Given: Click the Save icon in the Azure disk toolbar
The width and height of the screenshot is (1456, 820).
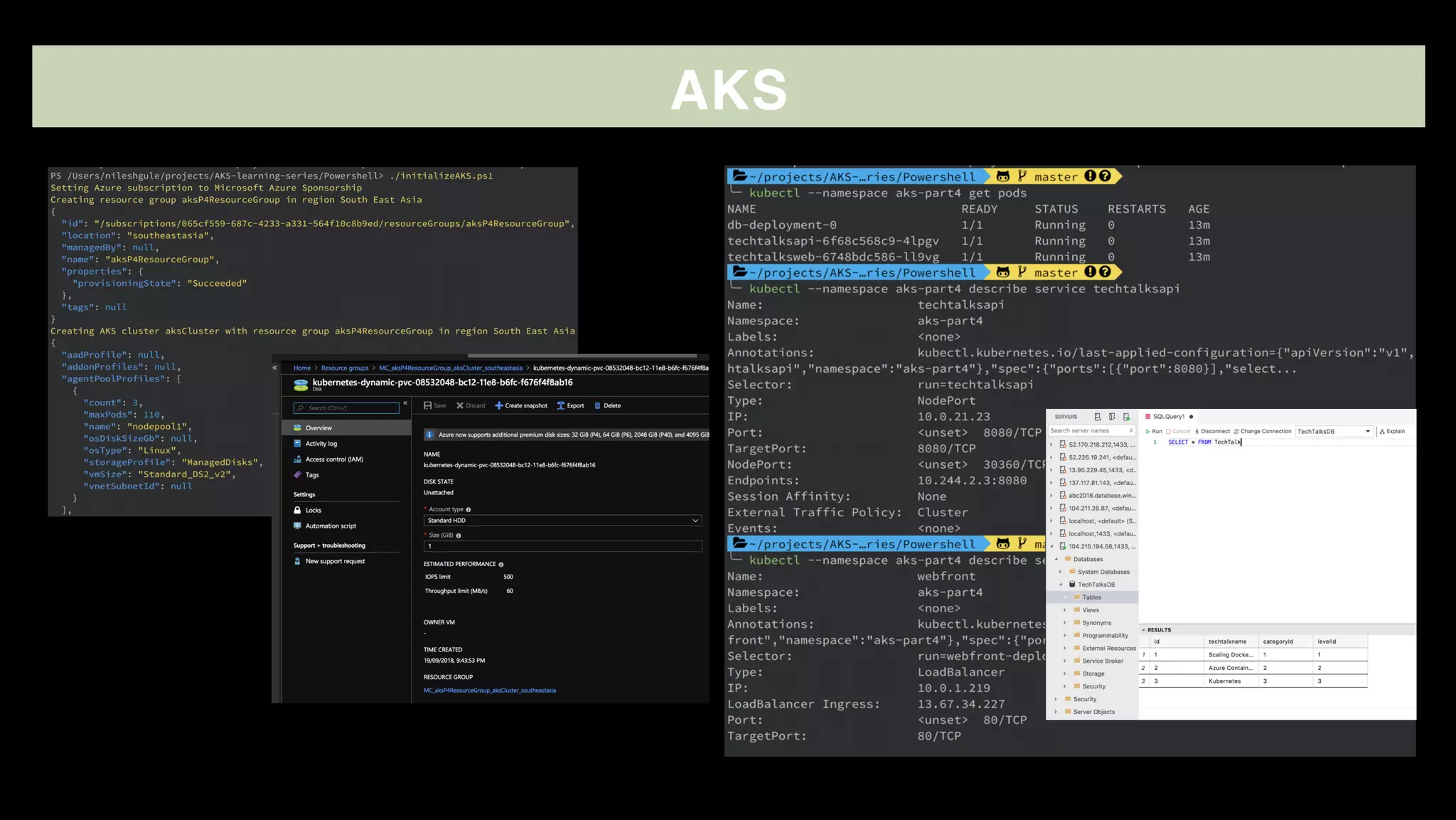Looking at the screenshot, I should click(427, 405).
